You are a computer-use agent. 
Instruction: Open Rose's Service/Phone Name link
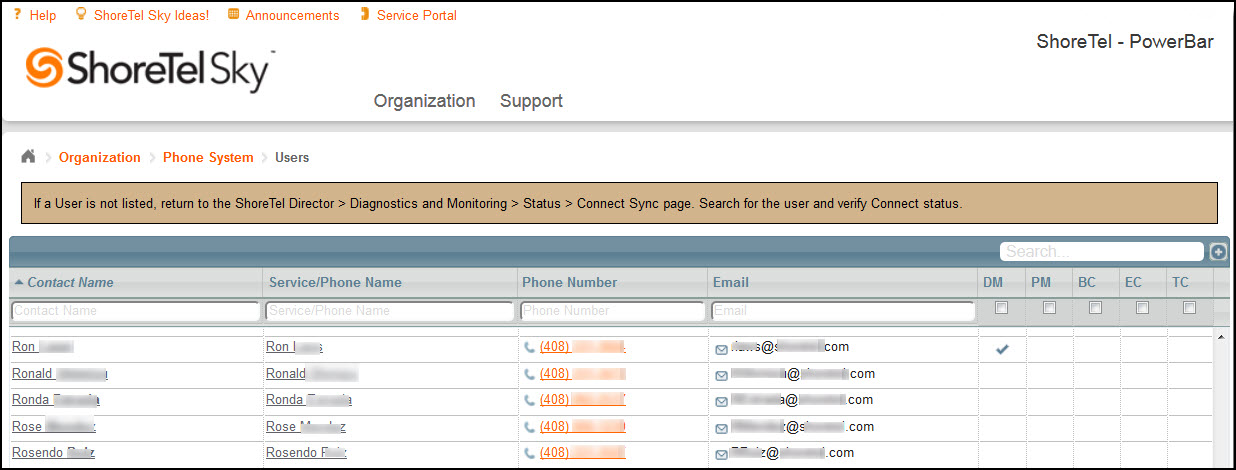(x=306, y=426)
